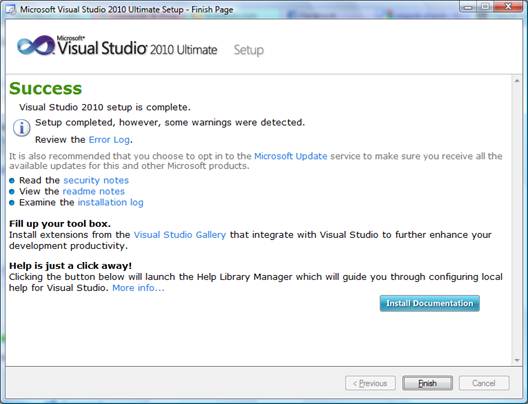528x404 pixels.
Task: Close the setup window
Action: click(508, 7)
